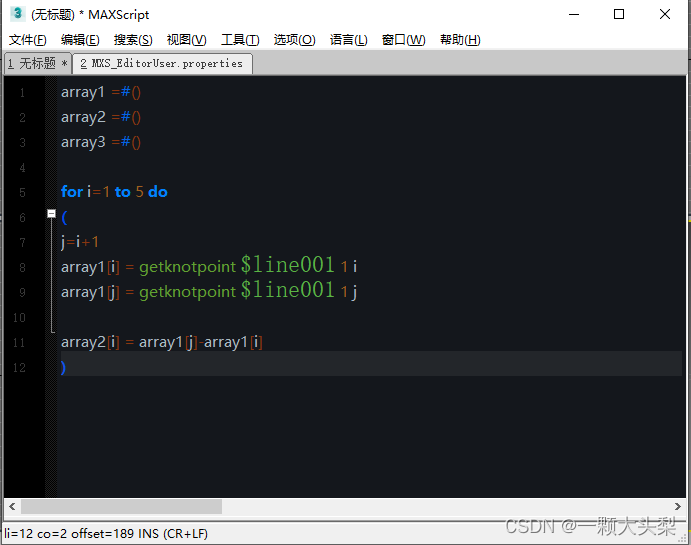The height and width of the screenshot is (545, 691).
Task: Maximize the MAXScript editor window
Action: pos(619,15)
